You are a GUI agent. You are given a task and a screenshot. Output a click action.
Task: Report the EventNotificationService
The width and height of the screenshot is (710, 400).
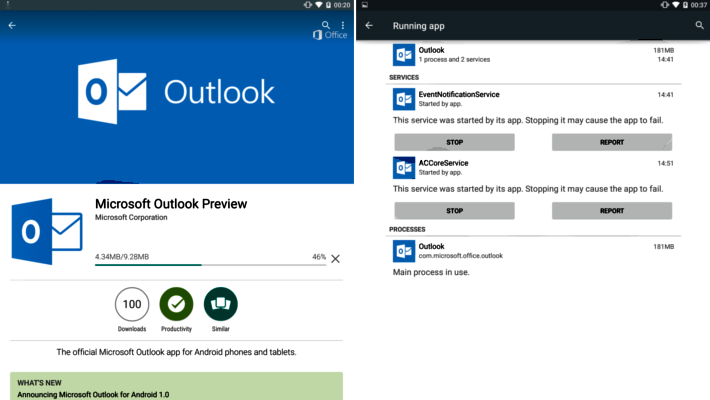[x=612, y=142]
